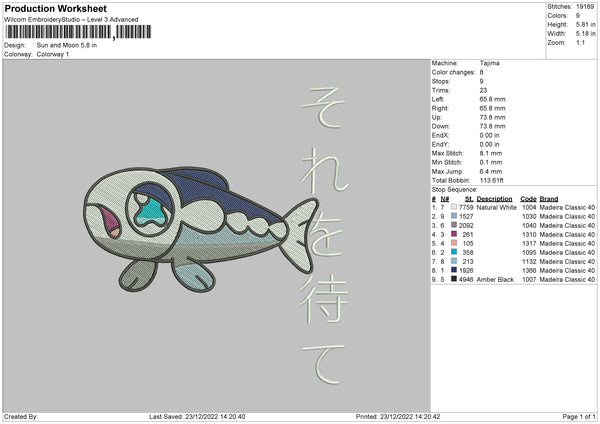Click the Up value 73.8 mm

492,117
